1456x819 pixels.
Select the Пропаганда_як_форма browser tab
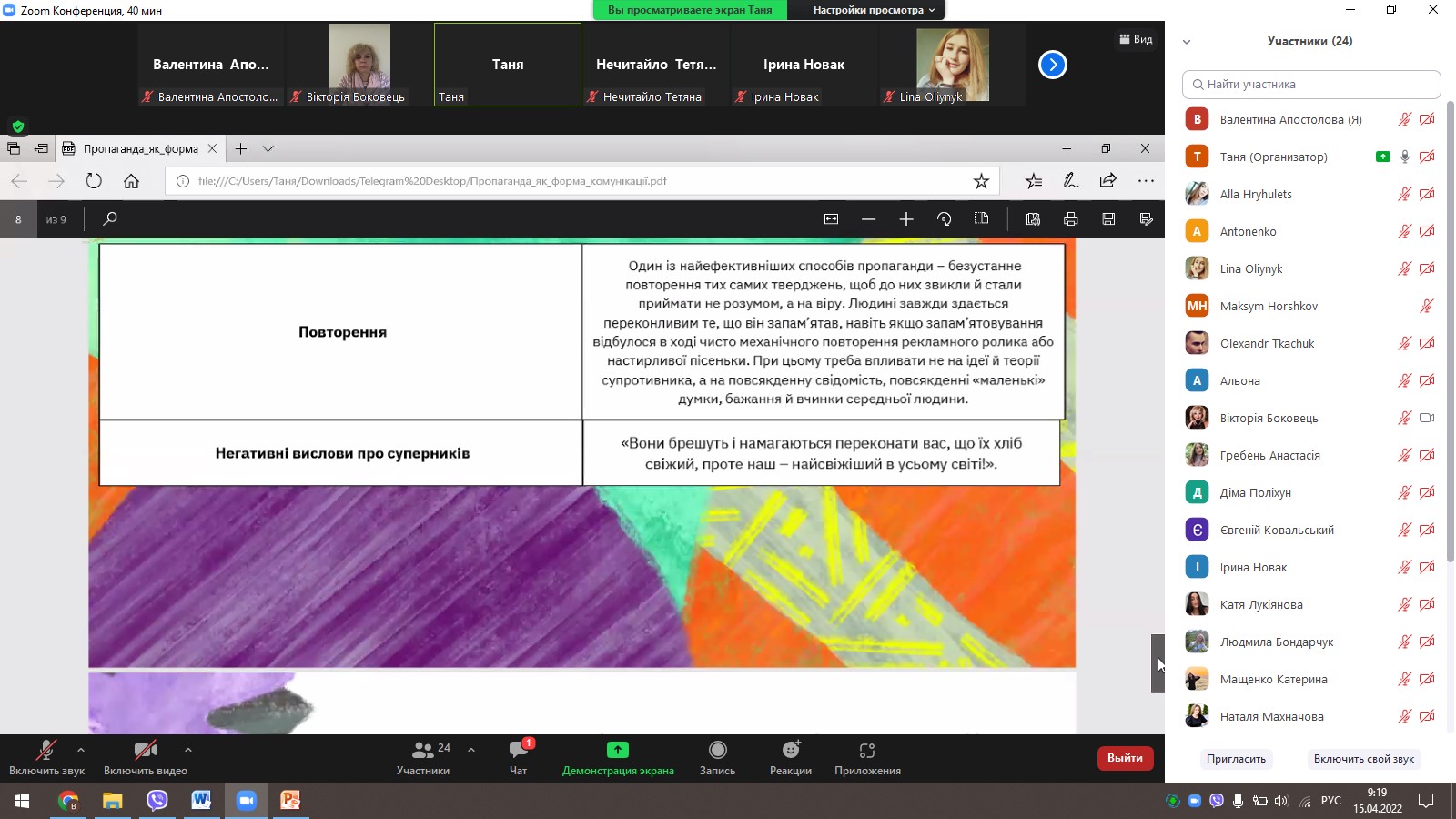click(x=140, y=148)
